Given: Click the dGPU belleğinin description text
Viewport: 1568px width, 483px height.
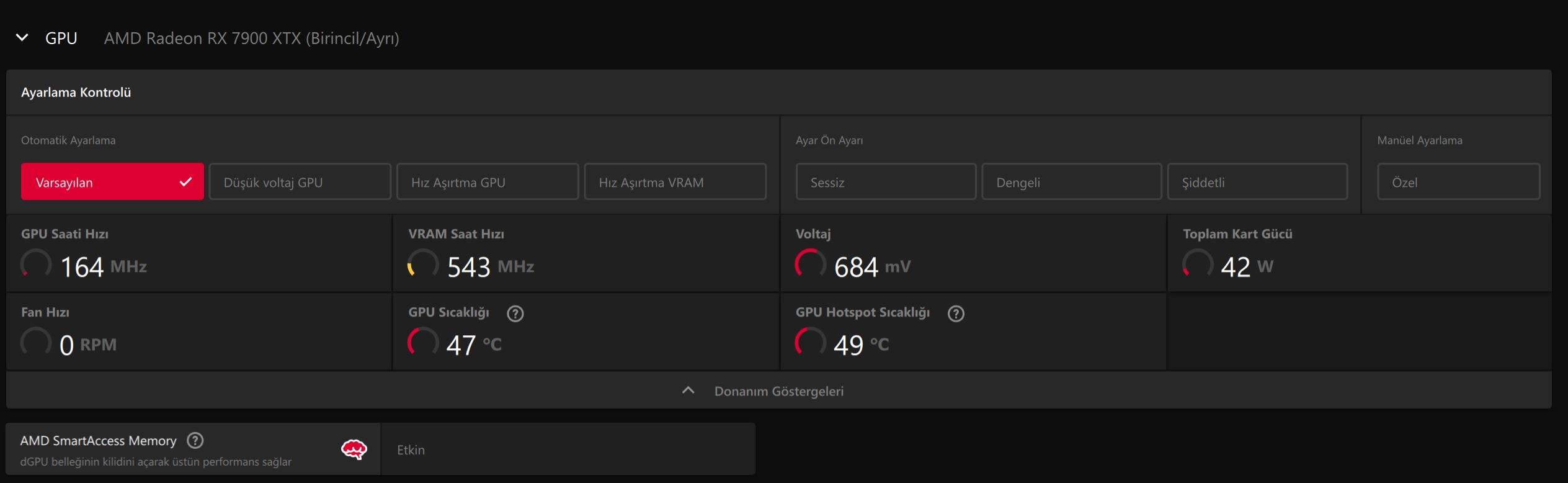Looking at the screenshot, I should 156,462.
